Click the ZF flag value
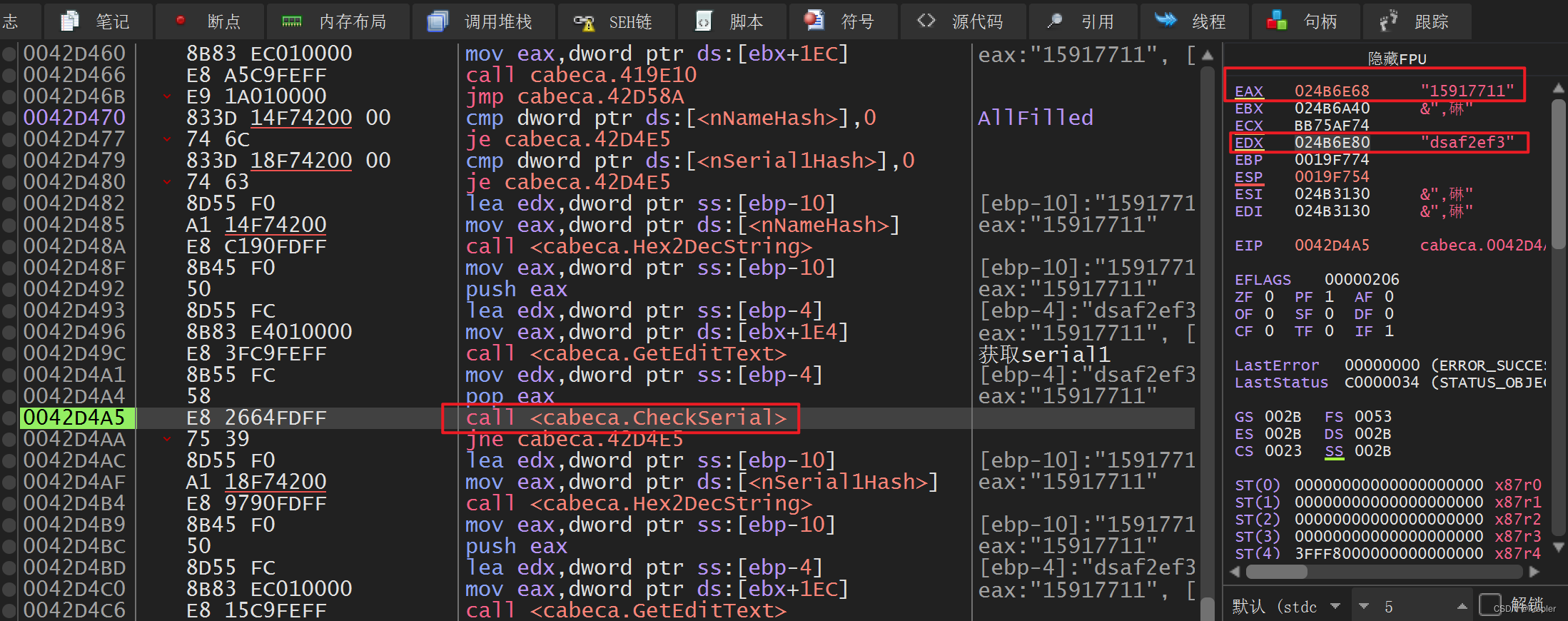This screenshot has width=1568, height=621. [x=1269, y=297]
